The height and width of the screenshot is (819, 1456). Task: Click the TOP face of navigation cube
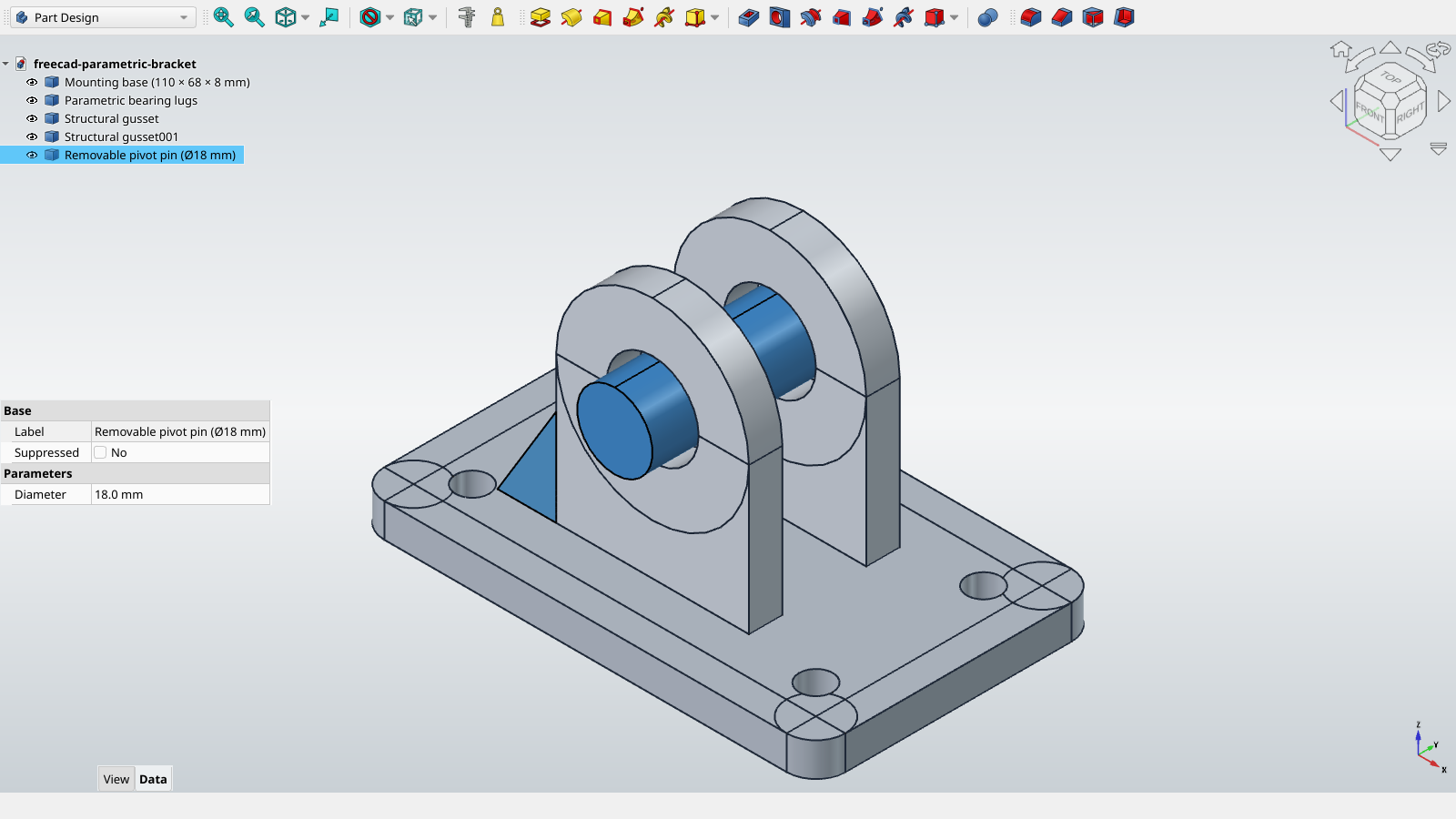[1390, 78]
